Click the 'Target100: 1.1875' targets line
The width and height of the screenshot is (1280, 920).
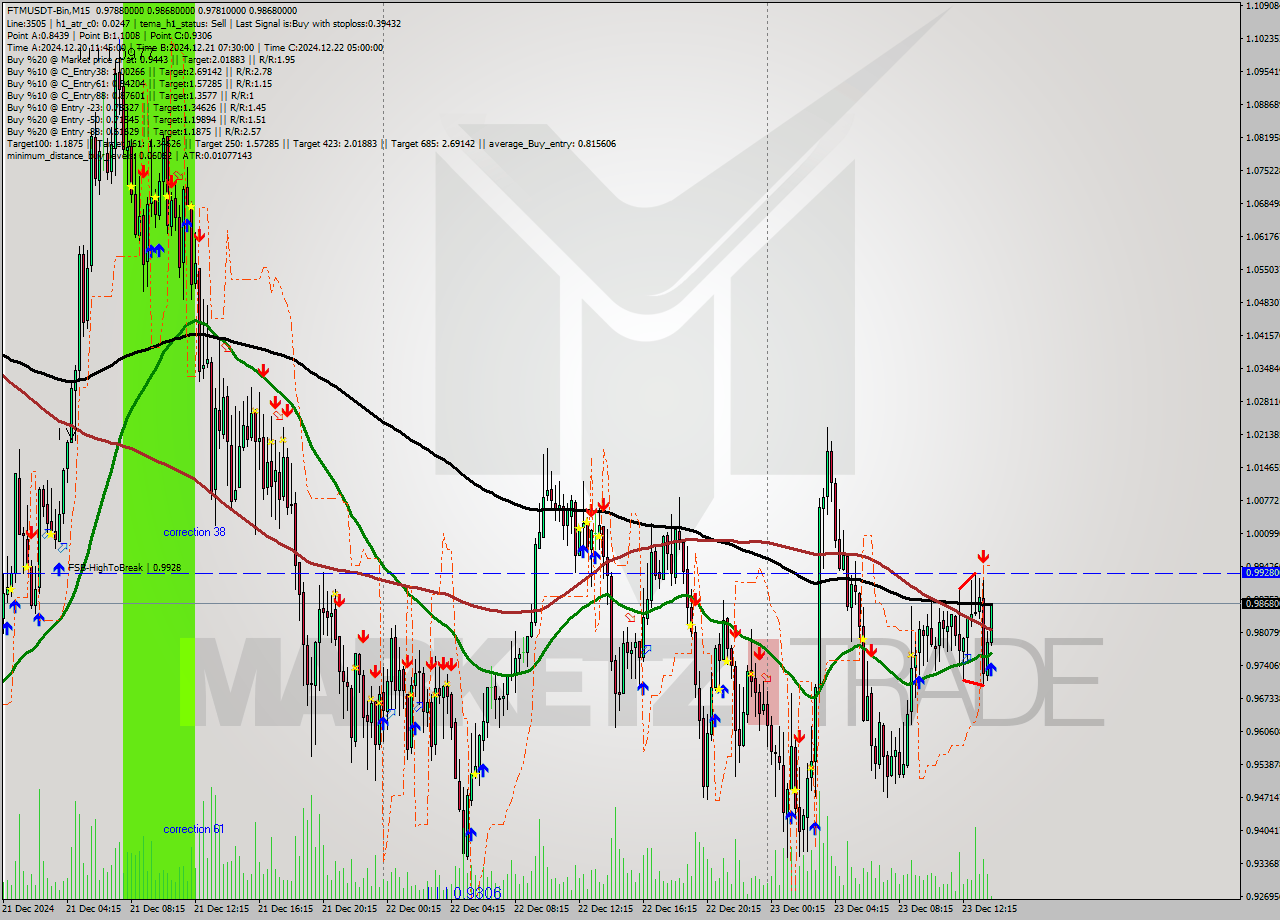(311, 143)
